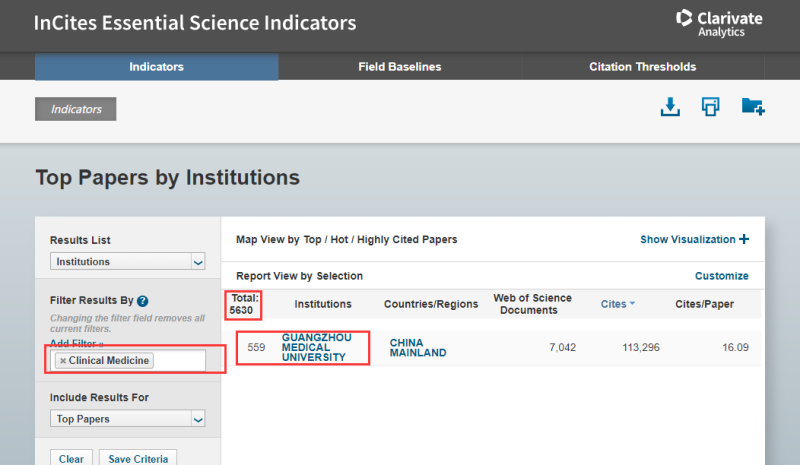The image size is (800, 465).
Task: Click the Filter Results By help icon
Action: [143, 301]
